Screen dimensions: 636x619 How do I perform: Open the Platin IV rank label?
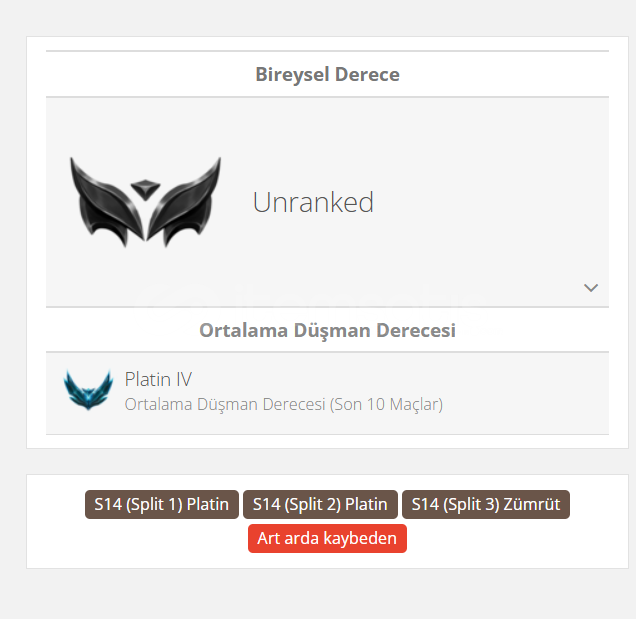tap(158, 379)
